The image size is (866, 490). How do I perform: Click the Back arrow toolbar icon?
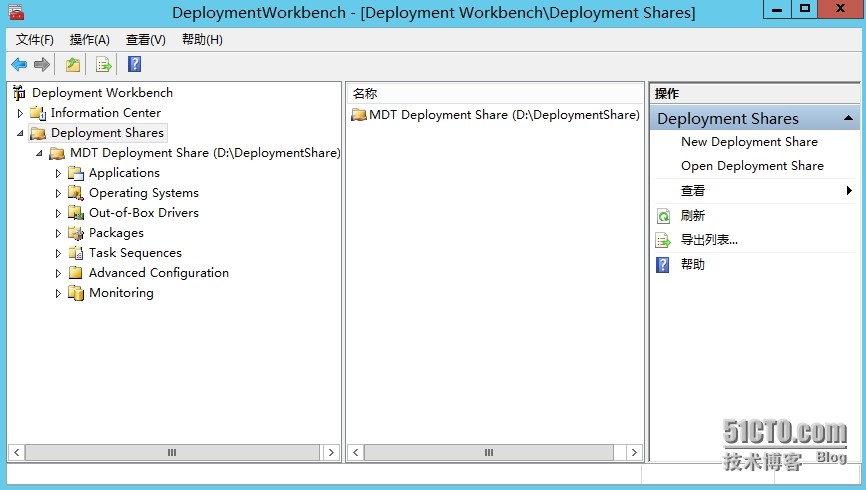19,65
